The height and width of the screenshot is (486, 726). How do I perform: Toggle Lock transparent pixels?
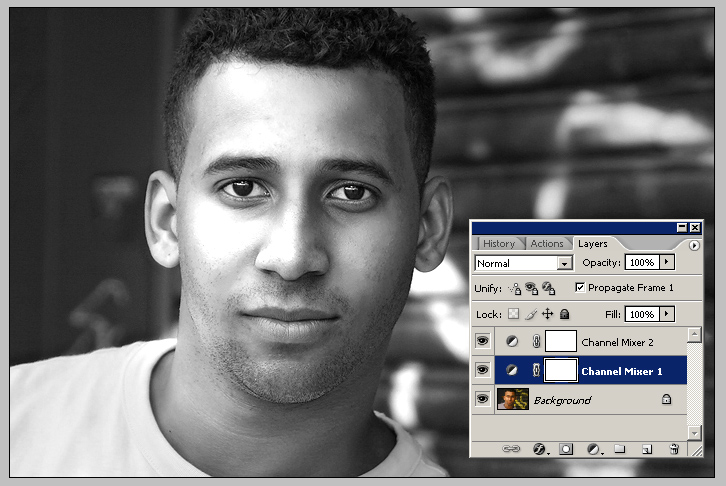click(x=513, y=314)
